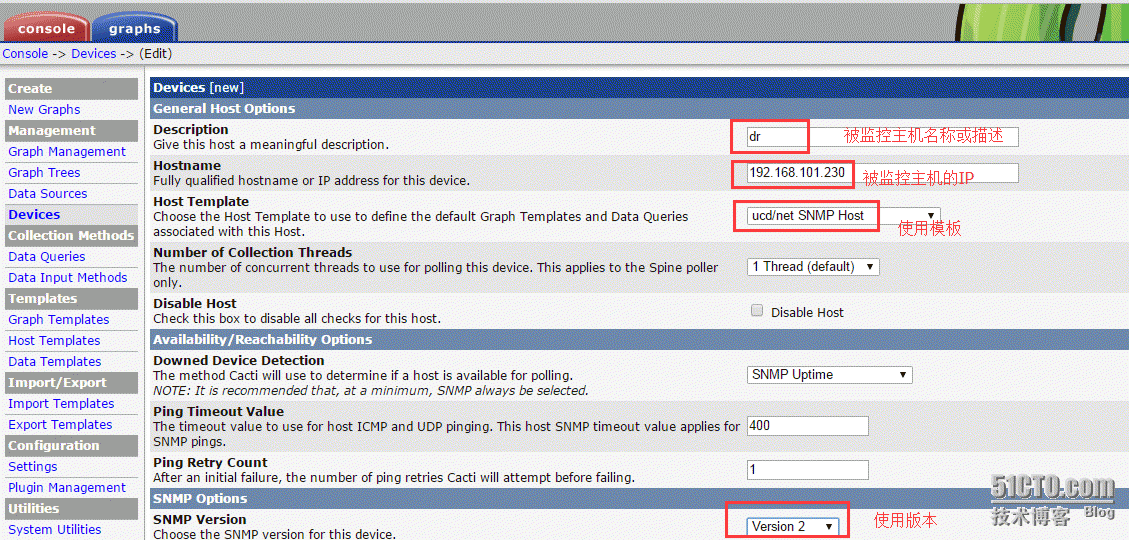Open Host Templates page
Image resolution: width=1129 pixels, height=540 pixels.
(x=54, y=341)
